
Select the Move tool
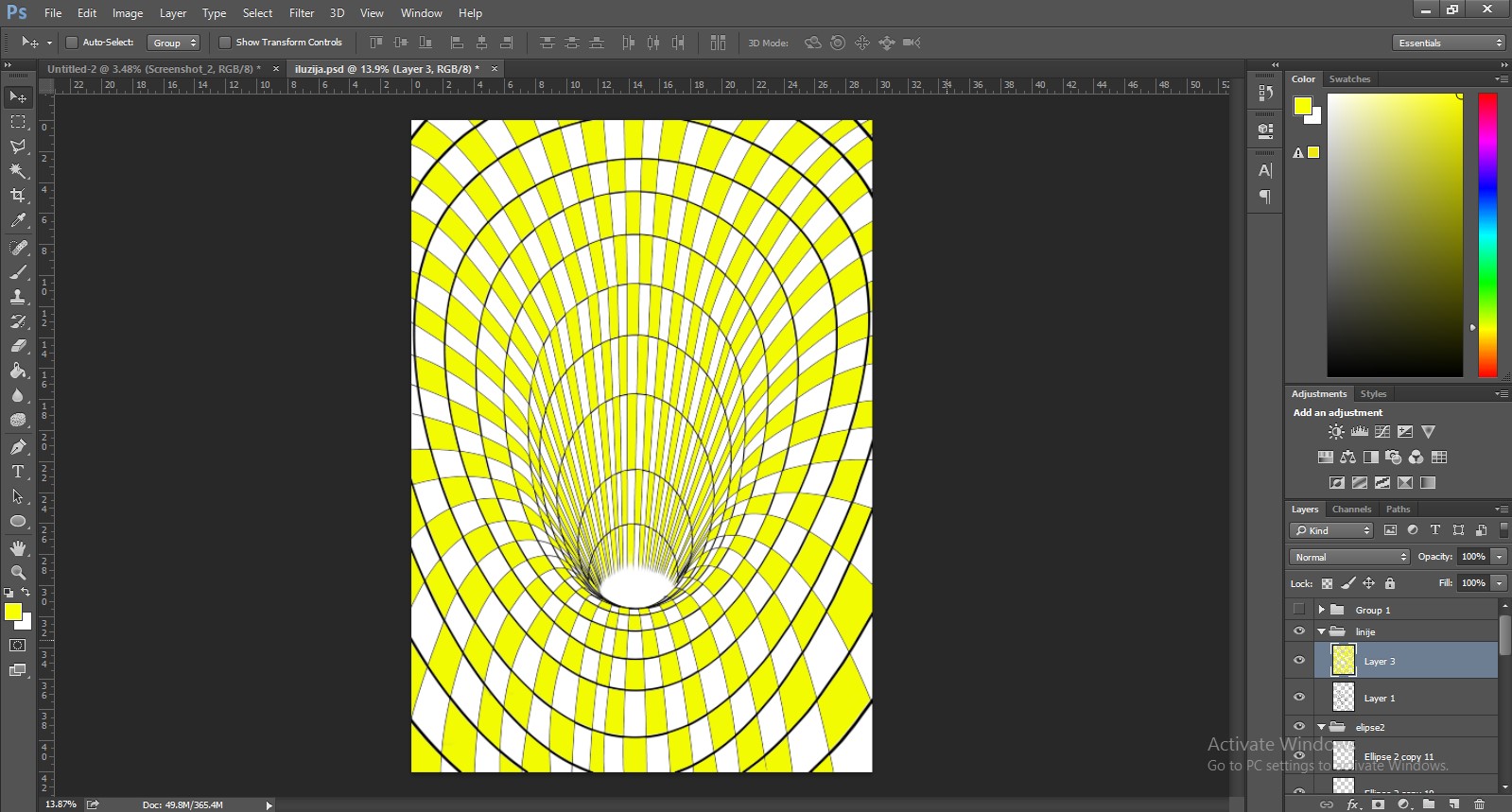[x=18, y=97]
